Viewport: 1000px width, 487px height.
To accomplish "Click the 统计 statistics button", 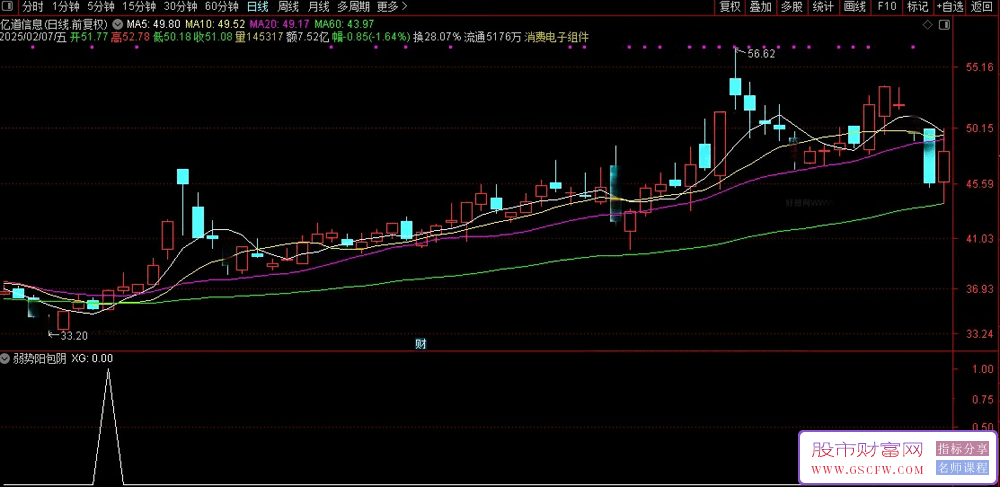I will (x=823, y=7).
